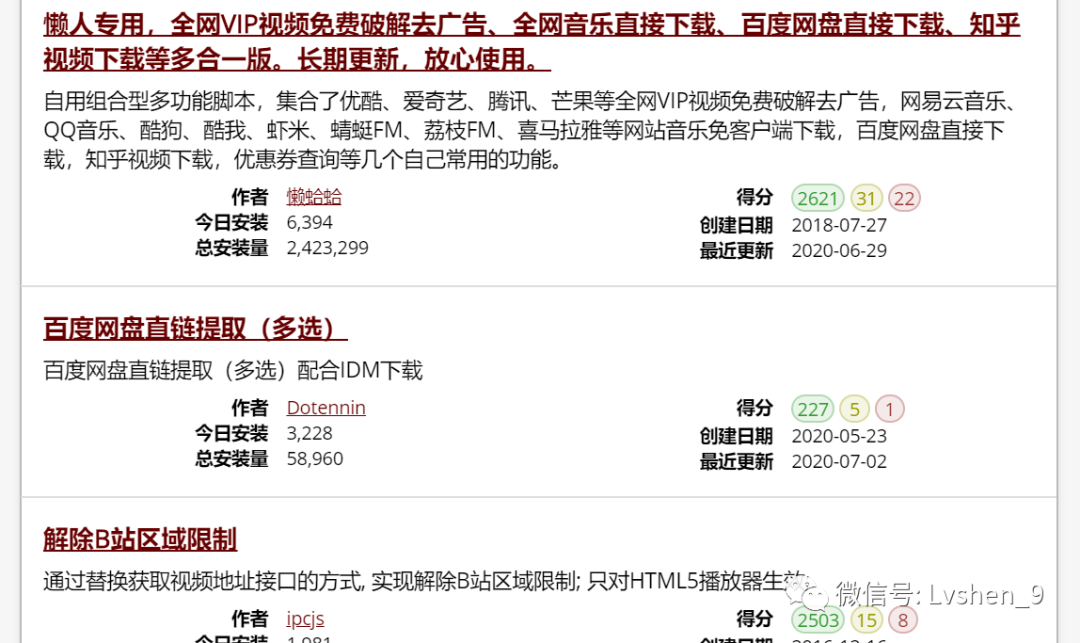Select updated date 2020-06-29

click(x=839, y=251)
